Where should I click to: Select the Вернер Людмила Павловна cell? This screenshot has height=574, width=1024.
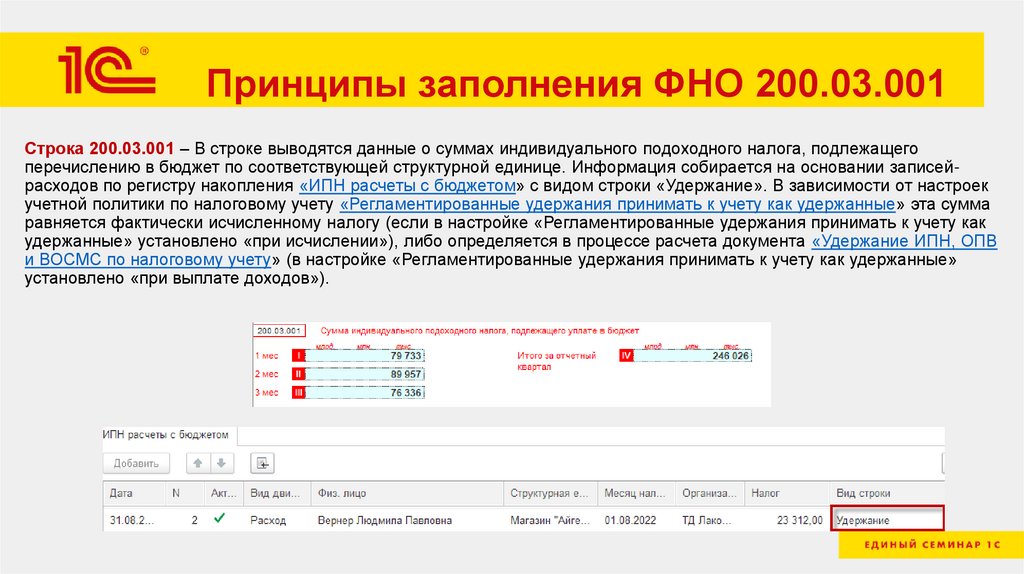click(384, 520)
